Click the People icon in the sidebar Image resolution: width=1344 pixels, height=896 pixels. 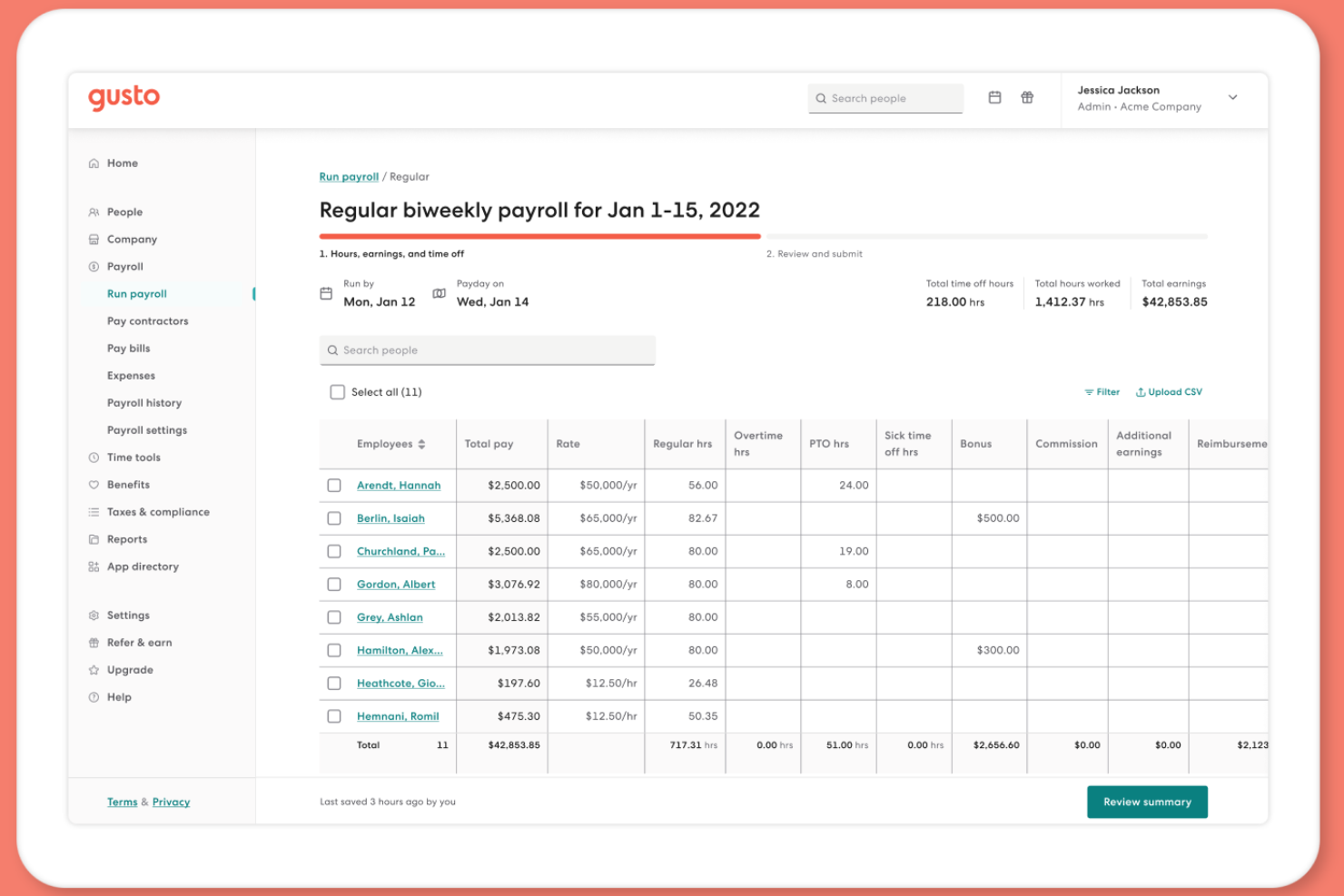click(x=94, y=212)
